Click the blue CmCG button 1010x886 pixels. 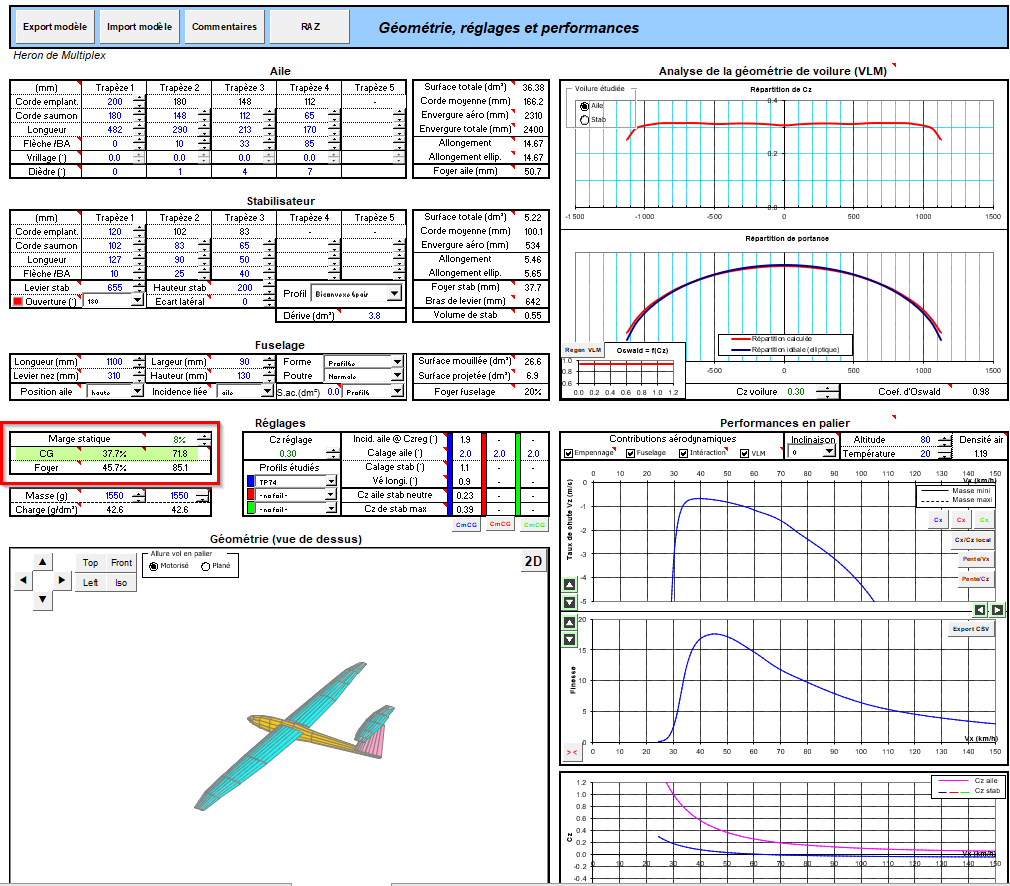point(465,524)
